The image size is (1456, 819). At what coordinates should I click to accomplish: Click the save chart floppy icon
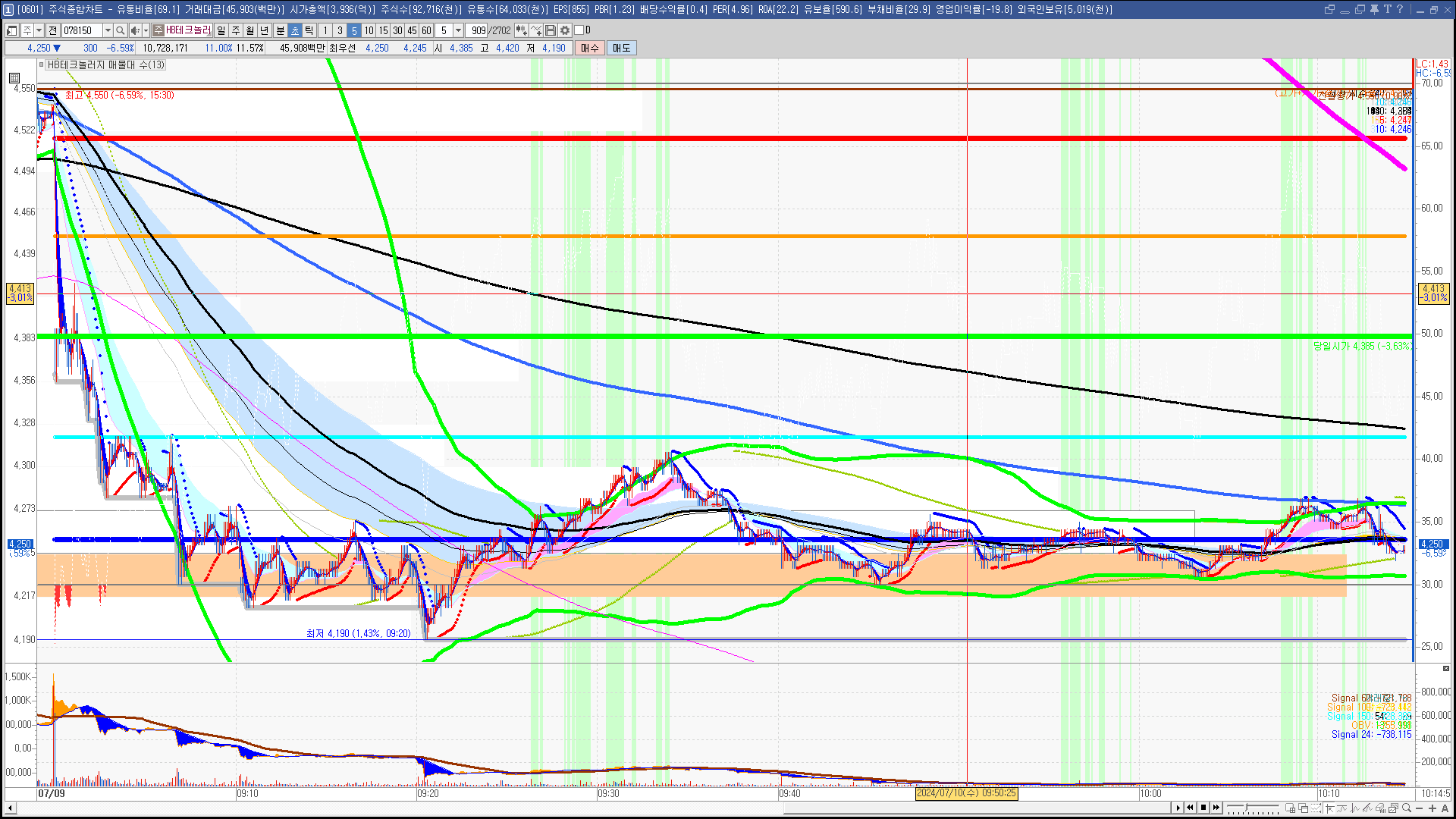pyautogui.click(x=551, y=30)
